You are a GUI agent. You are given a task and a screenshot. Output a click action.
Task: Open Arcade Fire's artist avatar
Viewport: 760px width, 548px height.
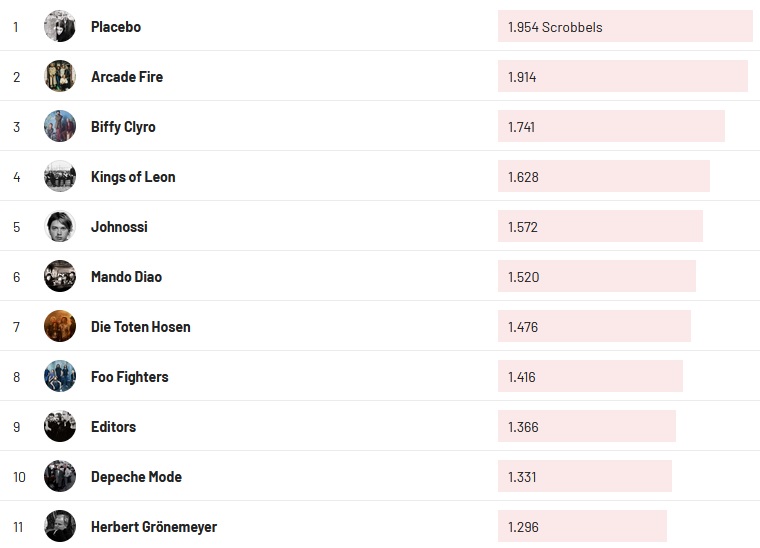(60, 77)
